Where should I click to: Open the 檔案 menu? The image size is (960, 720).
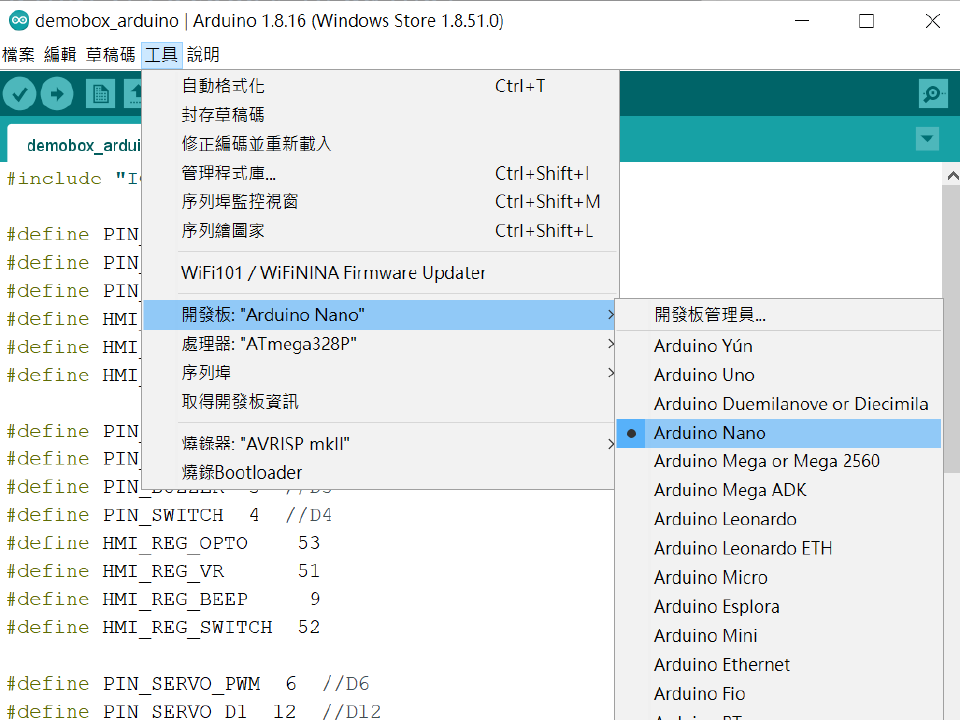(18, 54)
